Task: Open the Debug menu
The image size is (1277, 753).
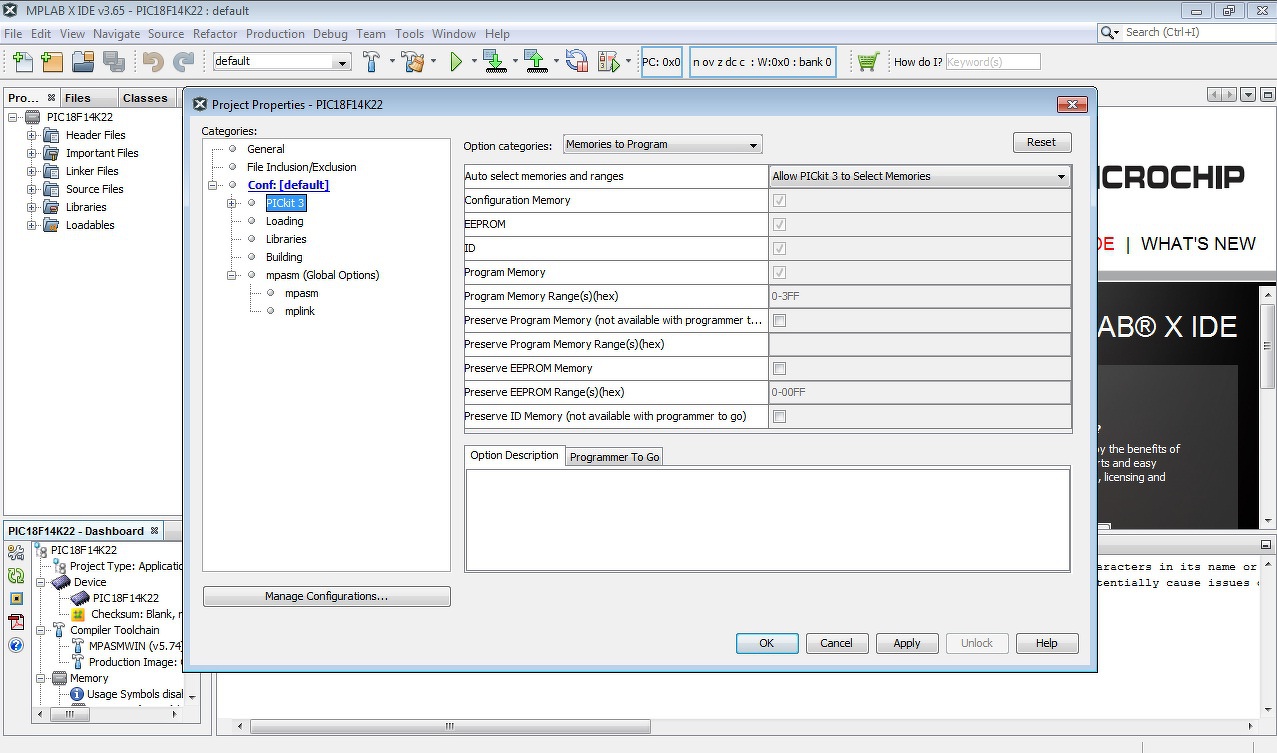Action: pyautogui.click(x=330, y=33)
